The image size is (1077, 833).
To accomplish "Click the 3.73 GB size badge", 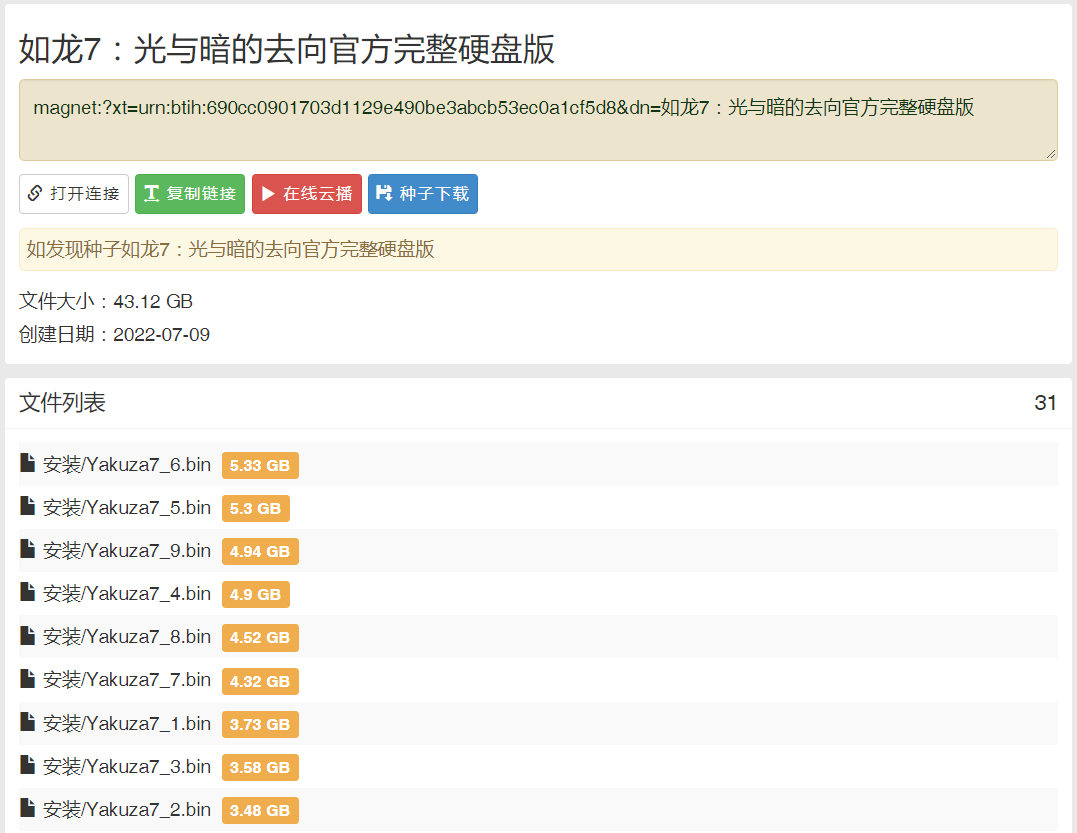I will click(260, 724).
